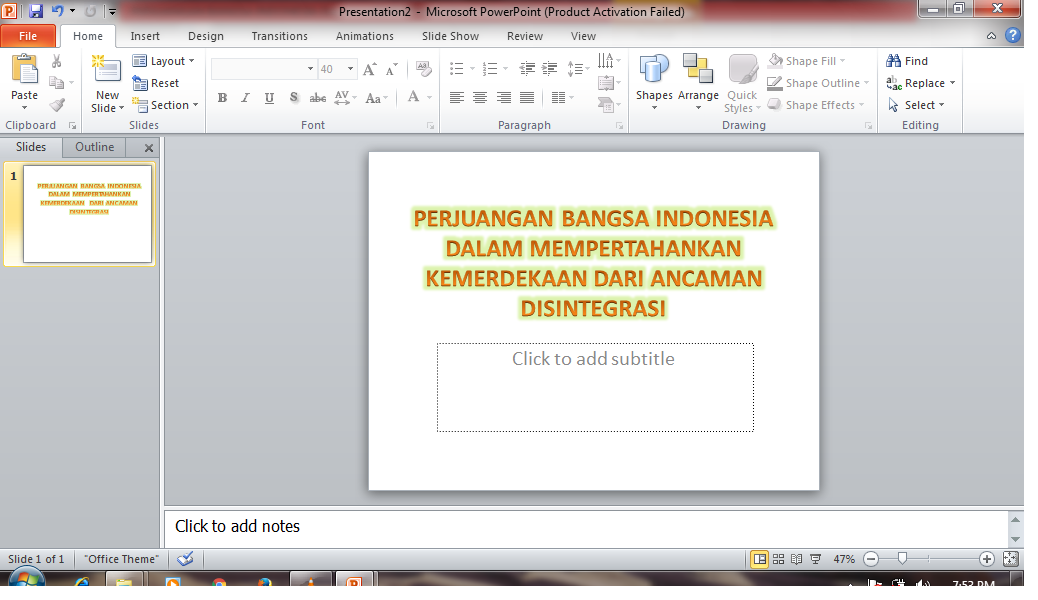Viewport: 1038px width, 600px height.
Task: Toggle Bold text formatting
Action: click(x=222, y=98)
